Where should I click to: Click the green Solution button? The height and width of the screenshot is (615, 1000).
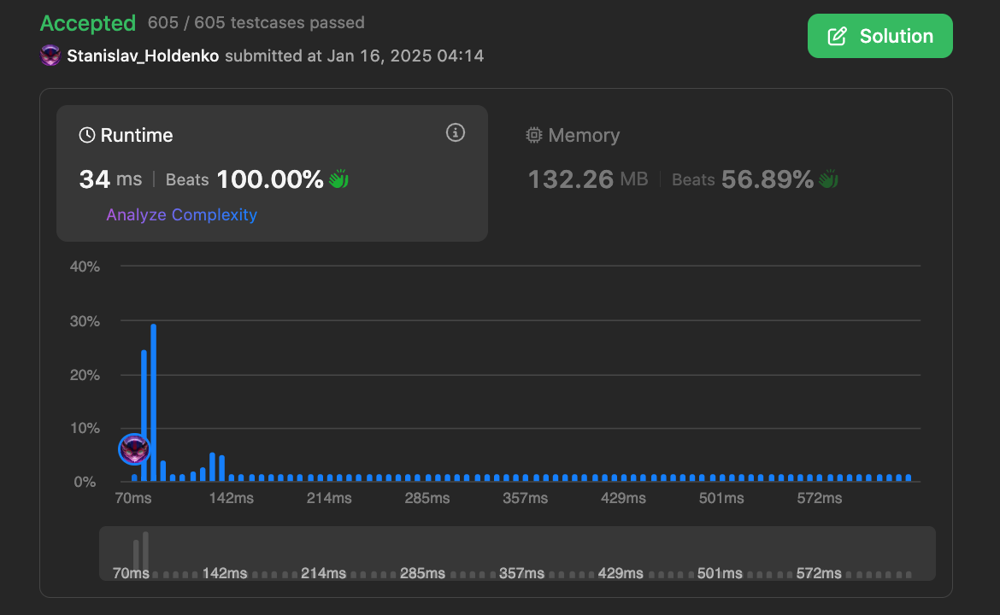coord(879,36)
